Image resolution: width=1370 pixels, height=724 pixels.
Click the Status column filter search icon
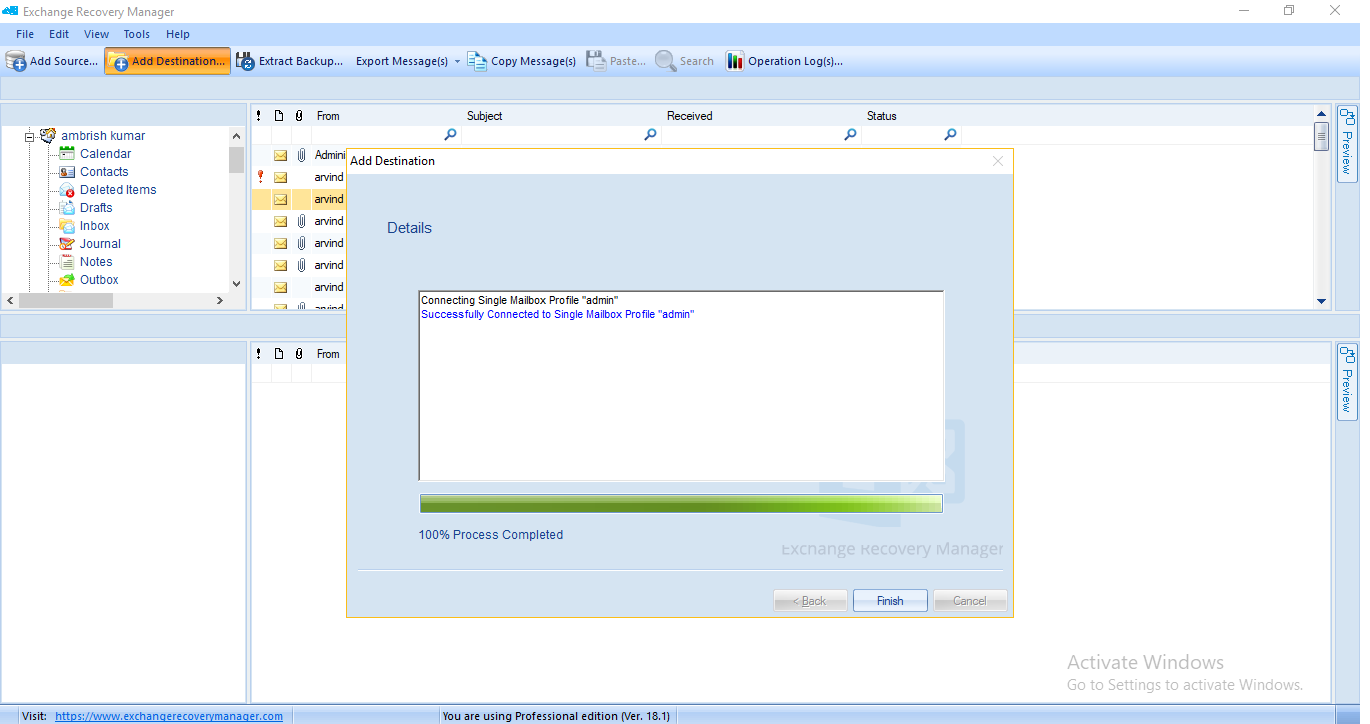tap(950, 134)
